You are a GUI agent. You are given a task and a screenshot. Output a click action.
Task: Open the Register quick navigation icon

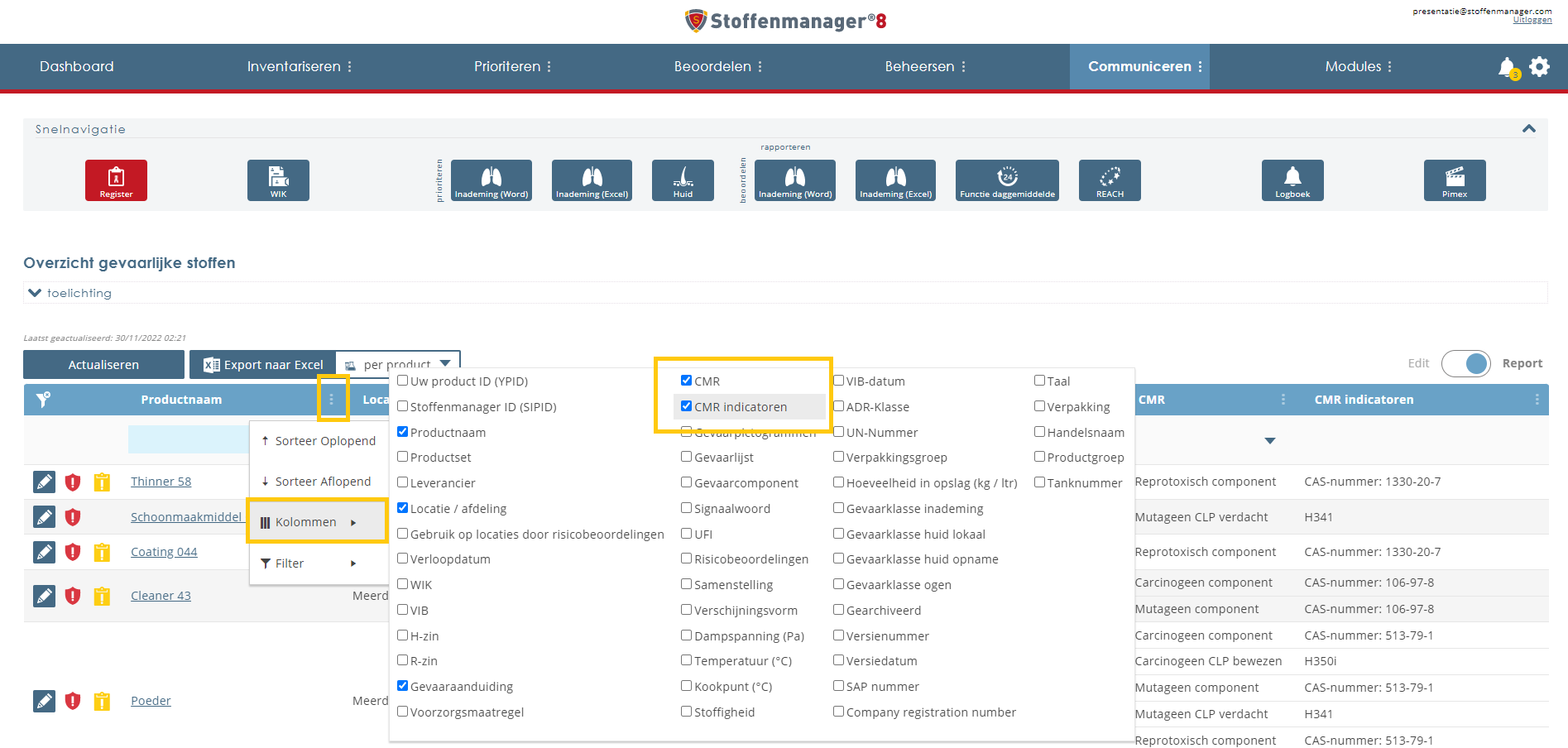115,180
